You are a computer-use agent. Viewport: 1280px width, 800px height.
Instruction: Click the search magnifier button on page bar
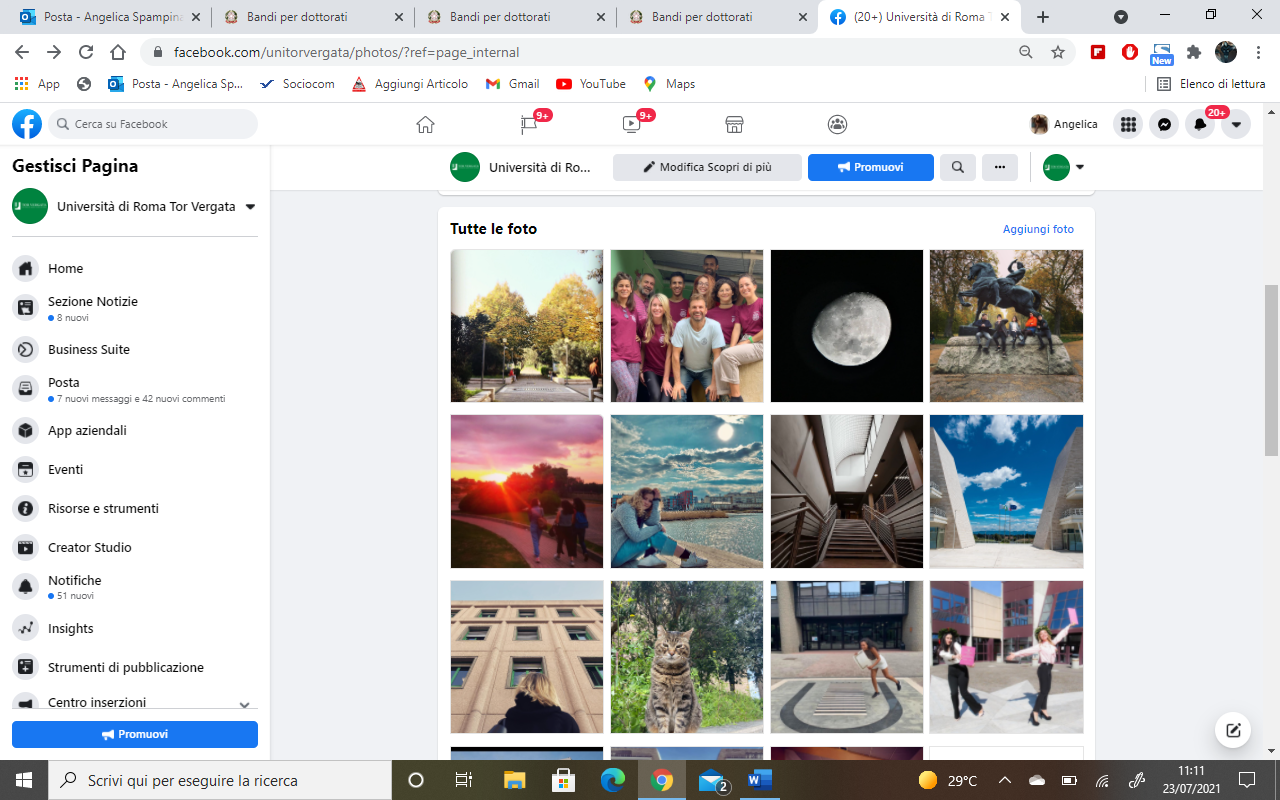[957, 167]
